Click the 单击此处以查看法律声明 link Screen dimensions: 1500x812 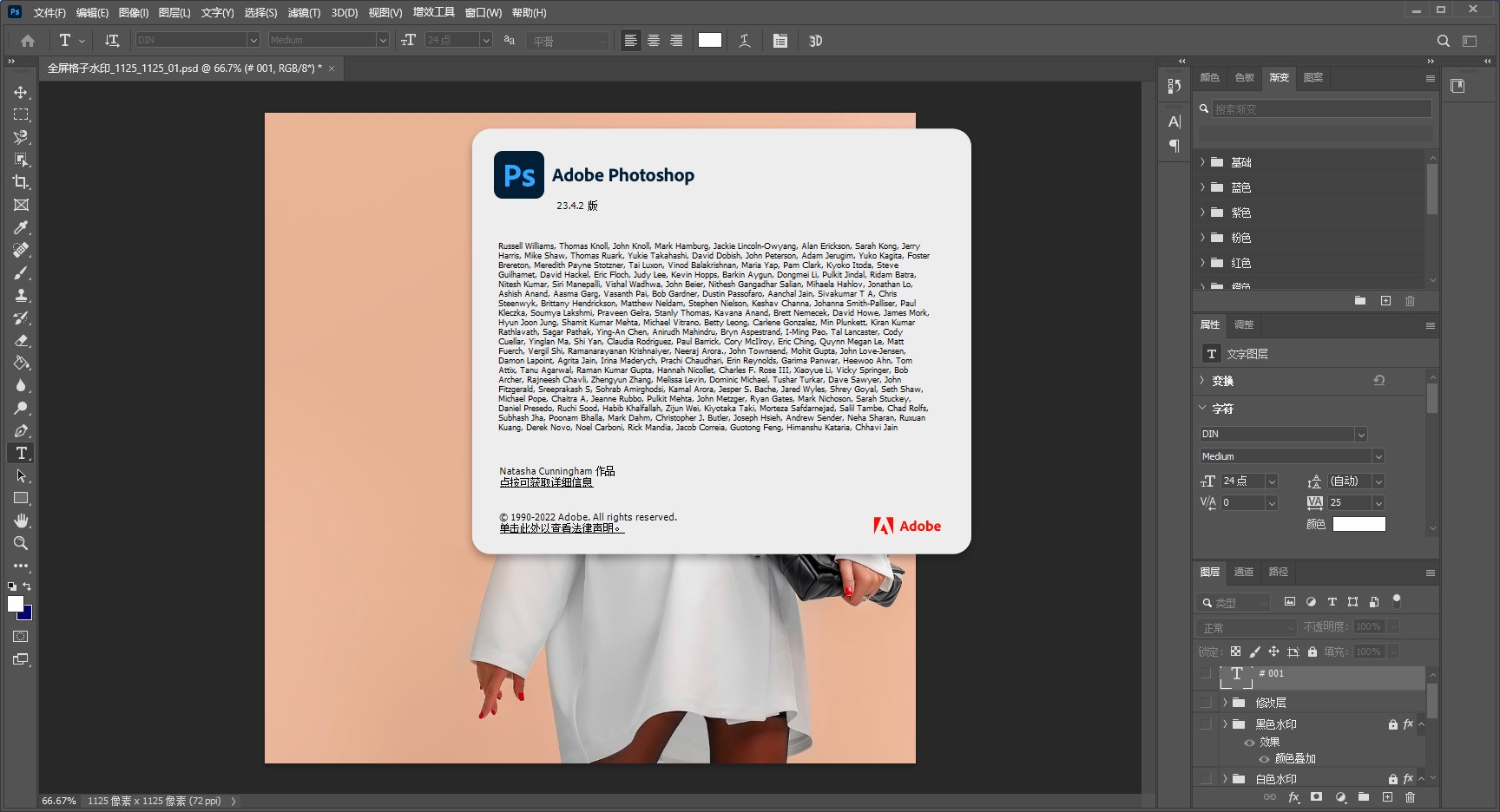click(560, 527)
